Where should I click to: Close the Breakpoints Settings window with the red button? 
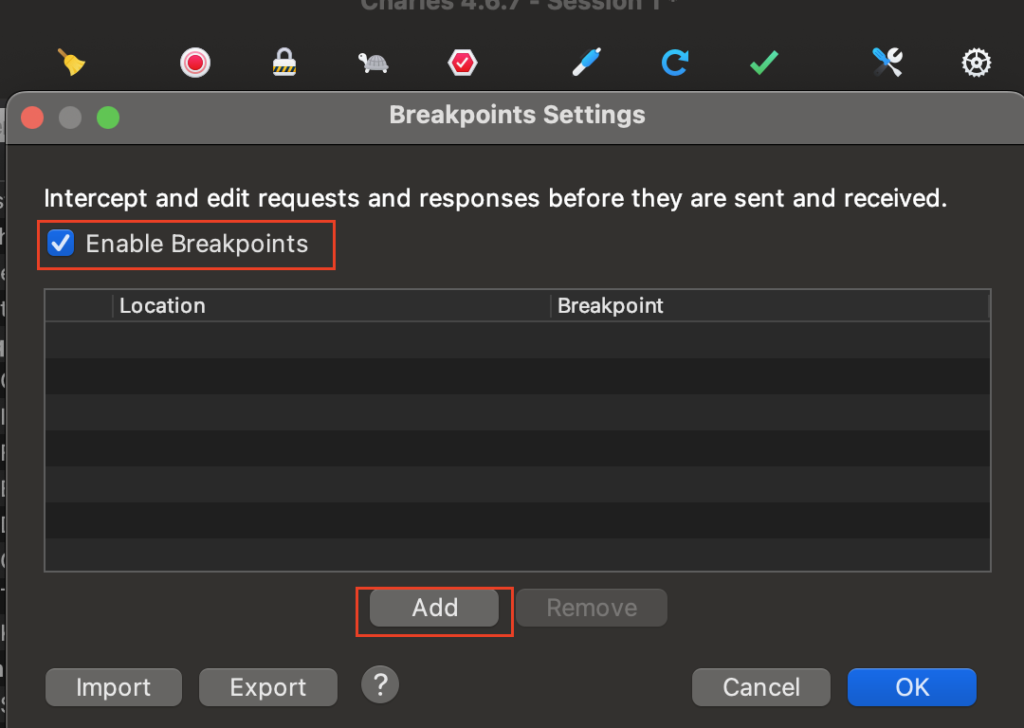32,117
